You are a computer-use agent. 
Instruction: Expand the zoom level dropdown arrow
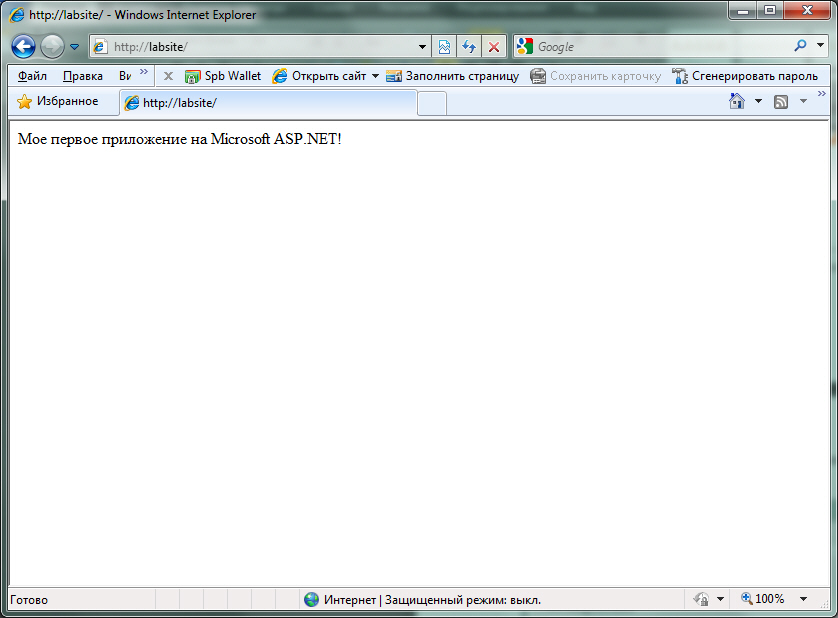point(803,599)
